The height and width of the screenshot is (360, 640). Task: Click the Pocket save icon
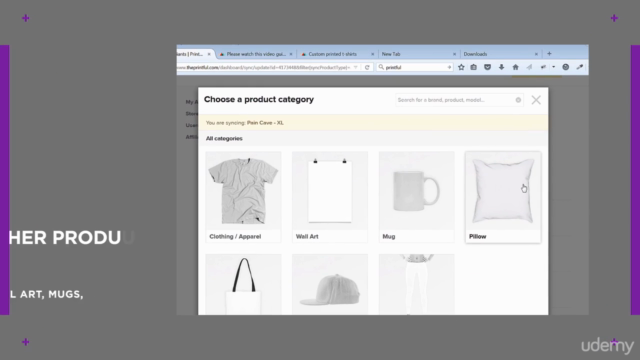[x=487, y=67]
